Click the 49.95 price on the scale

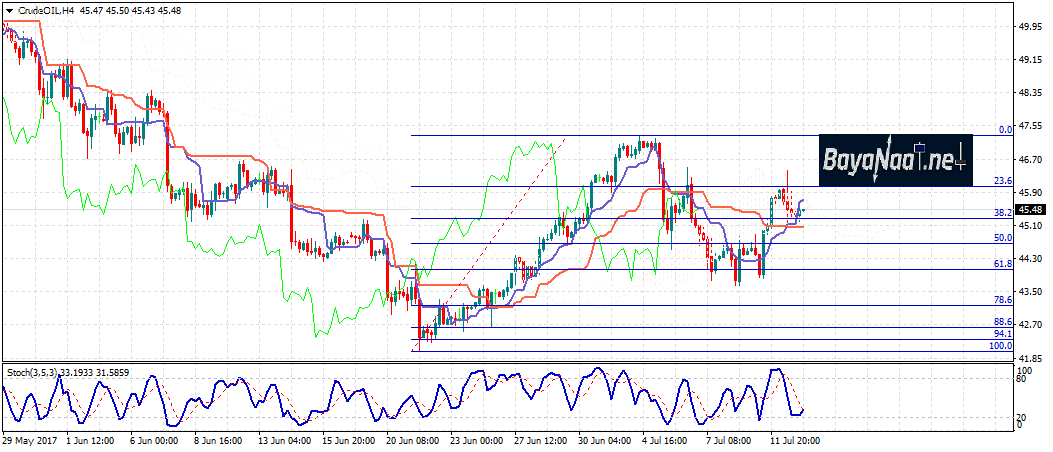click(1032, 27)
